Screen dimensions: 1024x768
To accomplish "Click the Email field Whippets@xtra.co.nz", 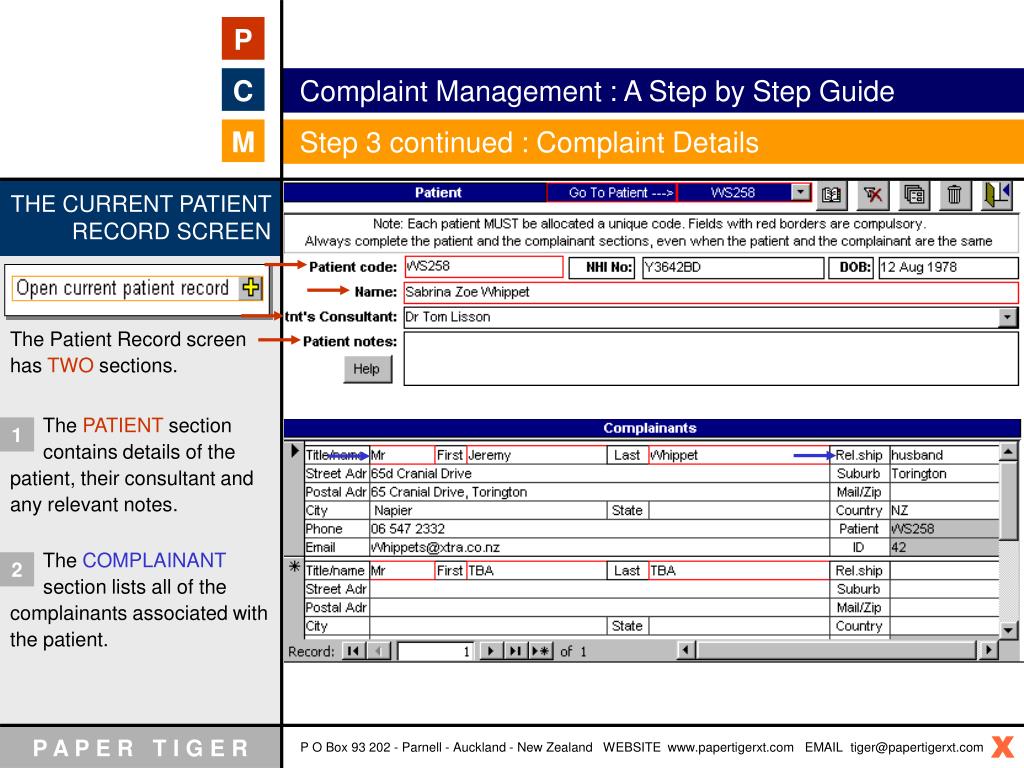I will coord(599,547).
